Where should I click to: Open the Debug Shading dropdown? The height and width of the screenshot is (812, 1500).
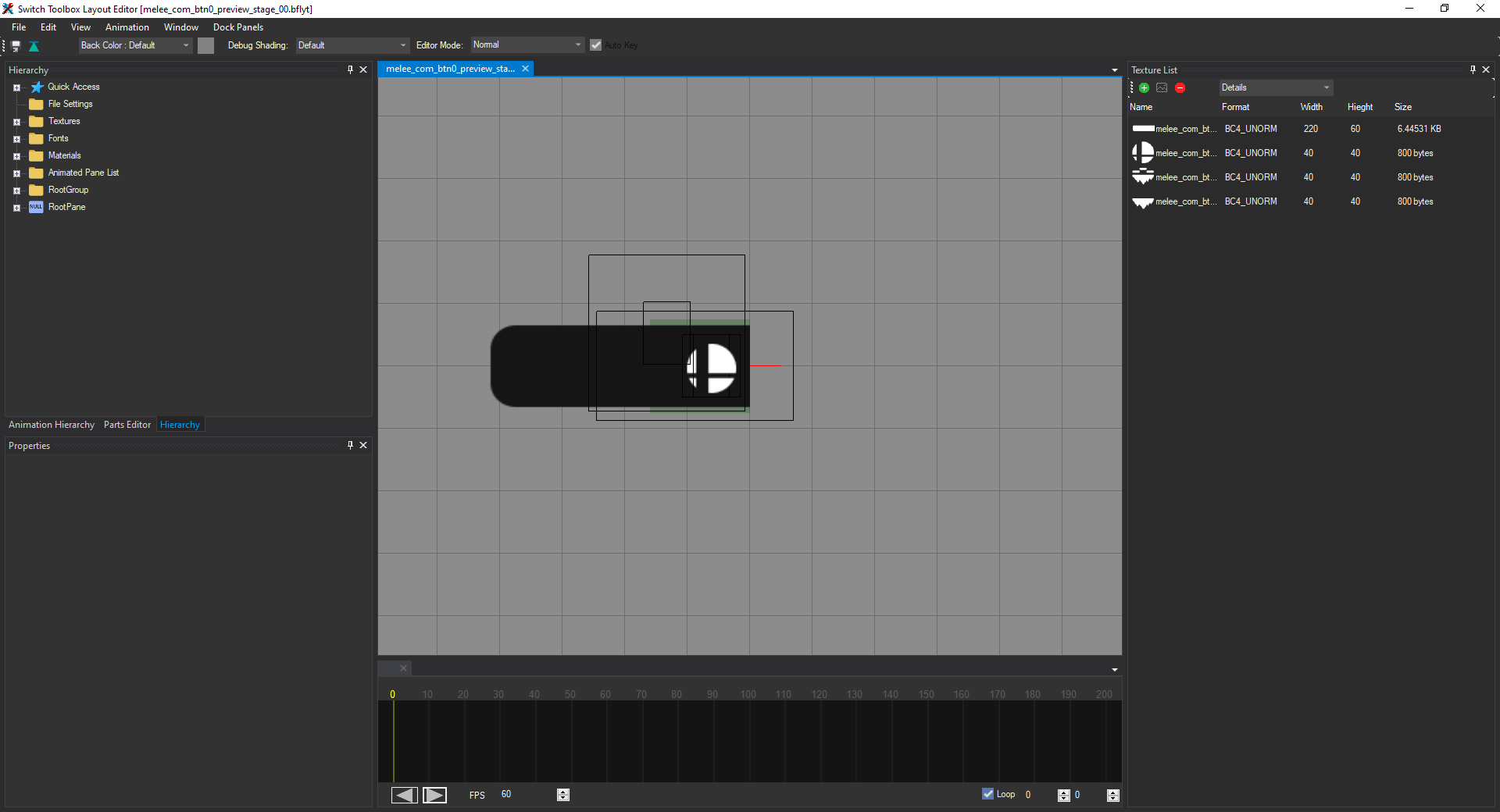[x=352, y=45]
